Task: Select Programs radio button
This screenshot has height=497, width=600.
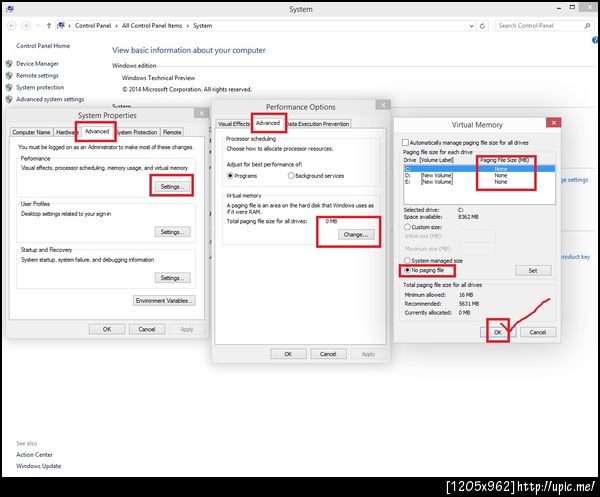Action: (x=230, y=176)
